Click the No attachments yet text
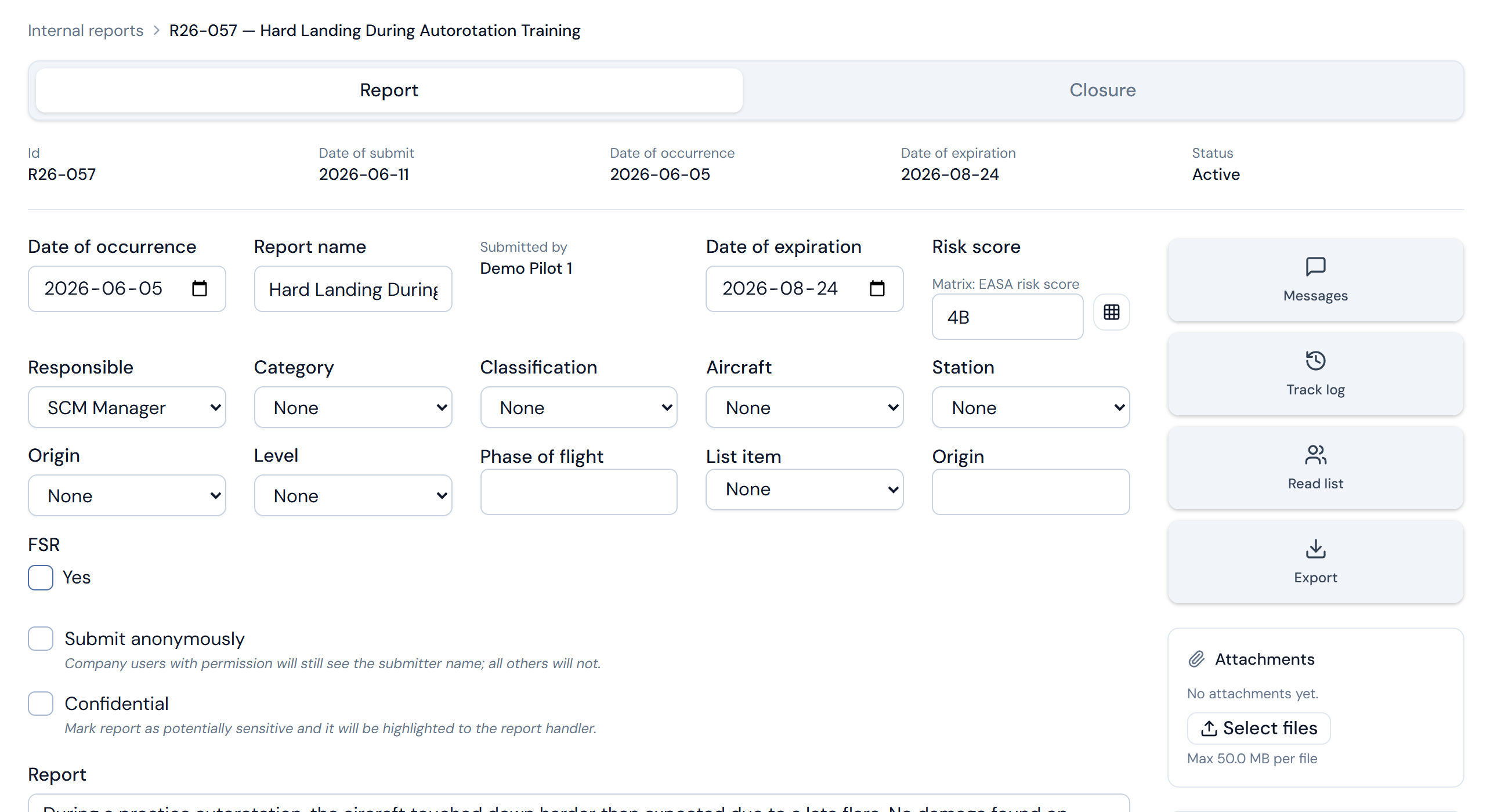 [x=1252, y=693]
